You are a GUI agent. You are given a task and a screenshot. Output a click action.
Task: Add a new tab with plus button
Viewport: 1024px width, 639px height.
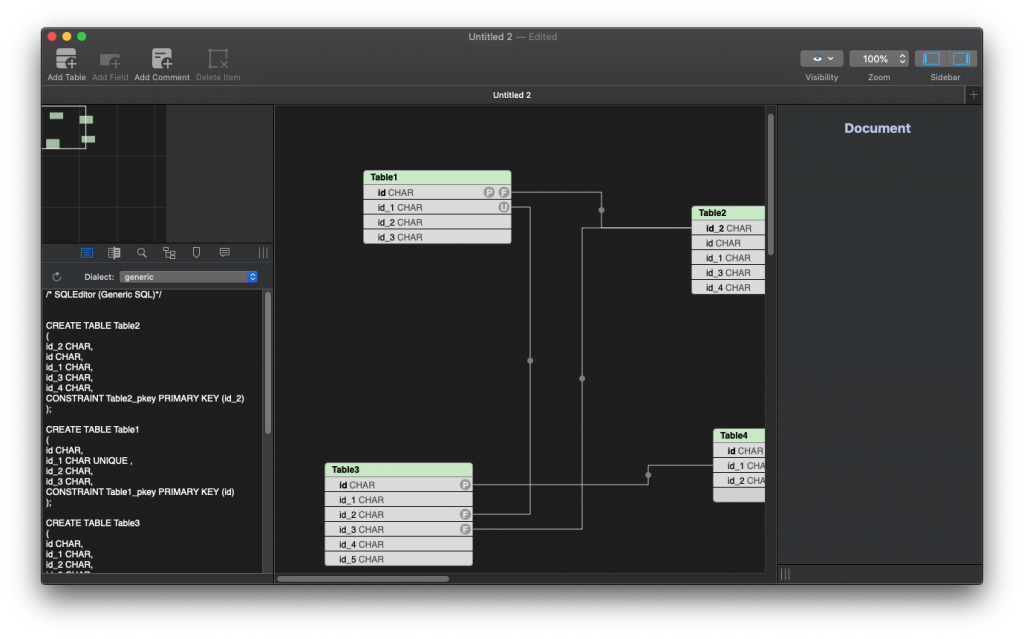click(974, 95)
